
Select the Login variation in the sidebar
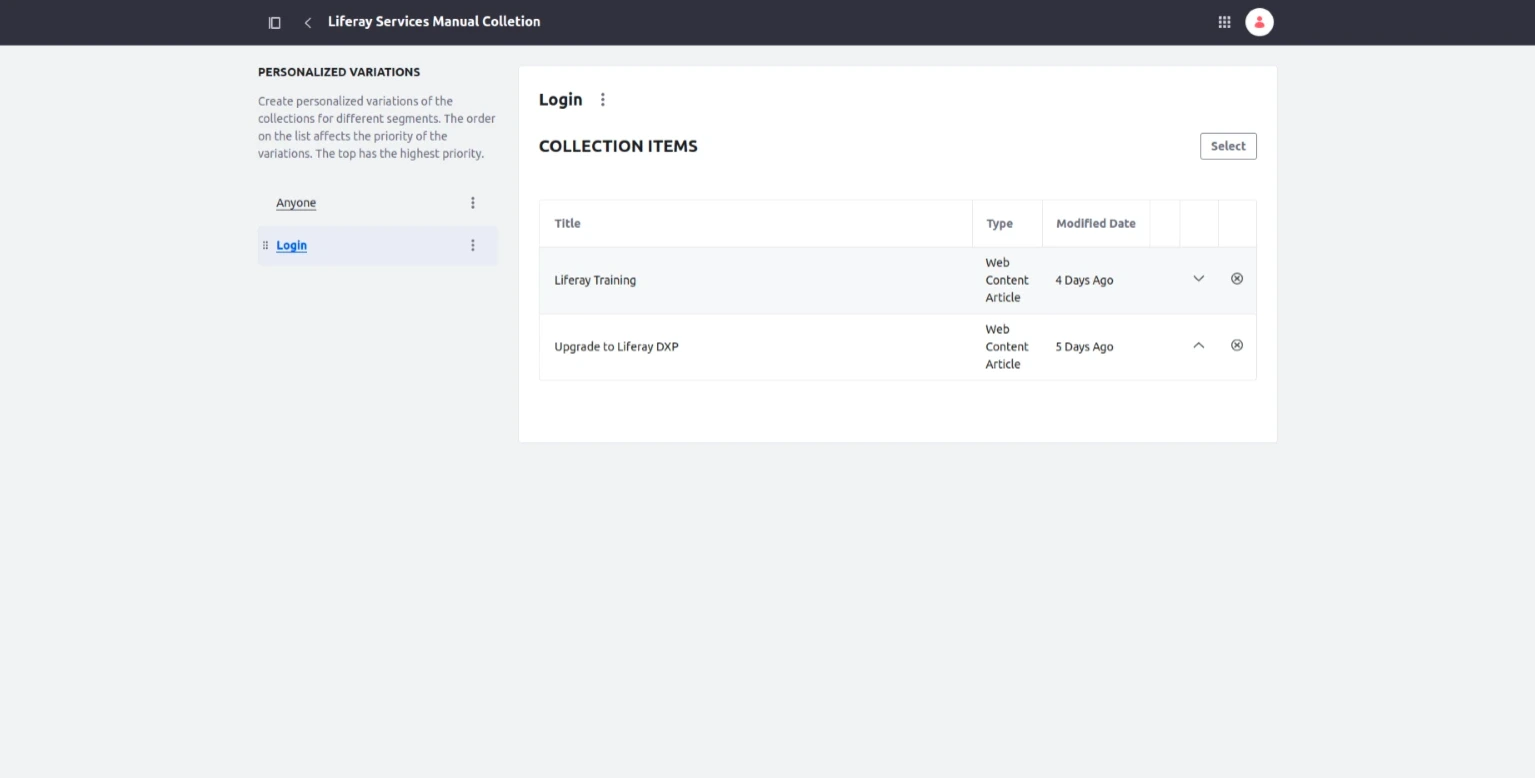pos(291,246)
